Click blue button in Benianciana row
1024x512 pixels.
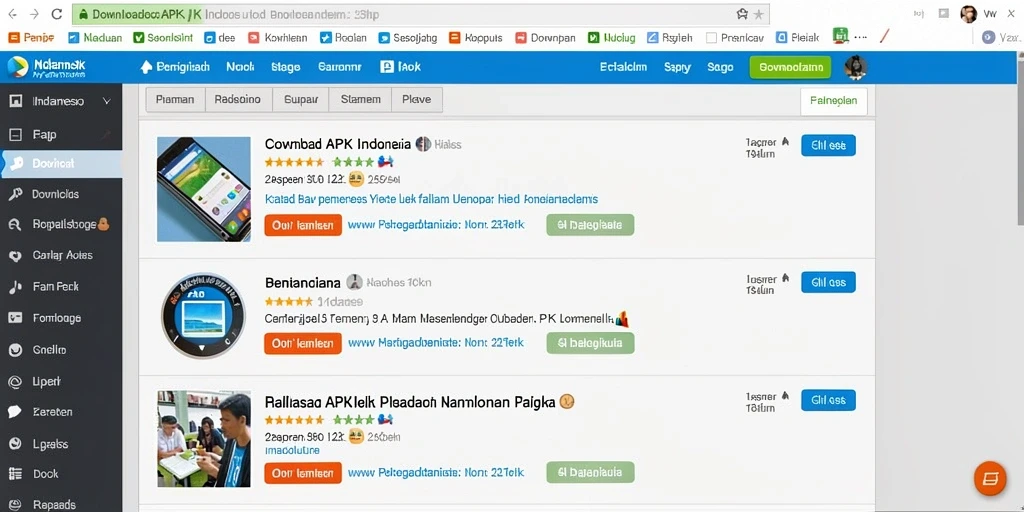pyautogui.click(x=828, y=282)
